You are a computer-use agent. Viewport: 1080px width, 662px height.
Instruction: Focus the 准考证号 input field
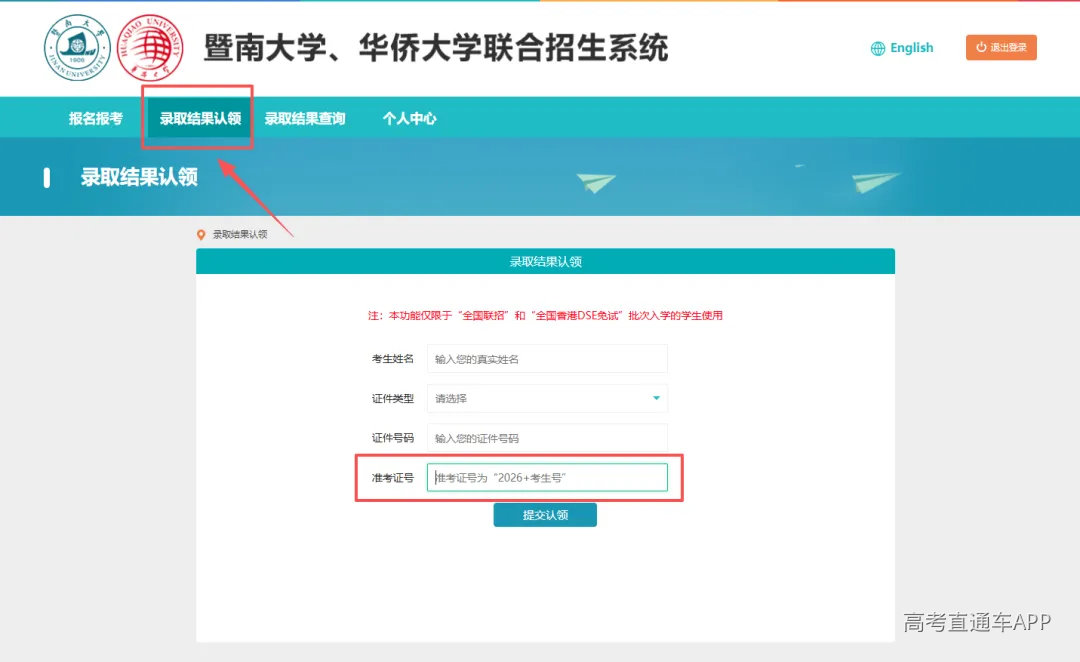point(547,477)
